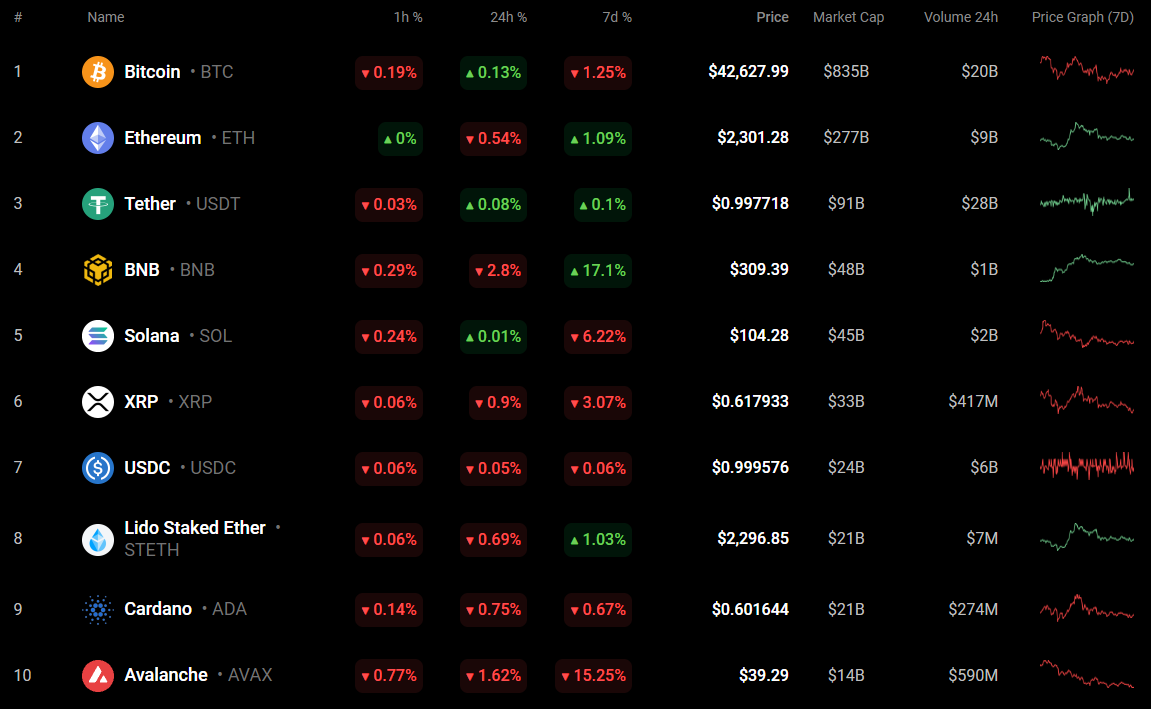Click the USDC 7-day price graph
The width and height of the screenshot is (1151, 709).
[1087, 466]
